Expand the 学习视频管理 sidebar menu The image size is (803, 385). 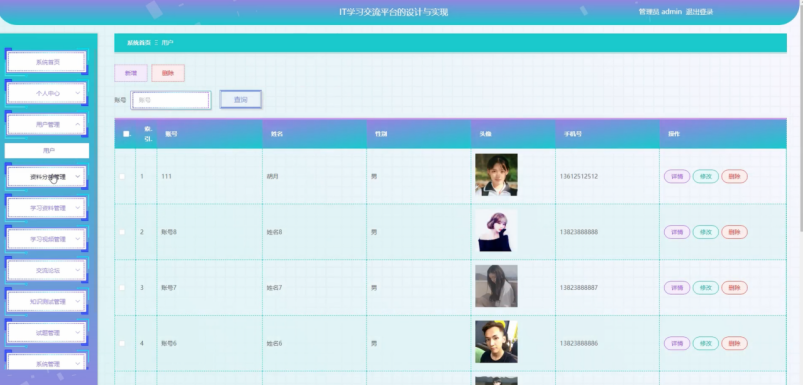click(x=47, y=239)
